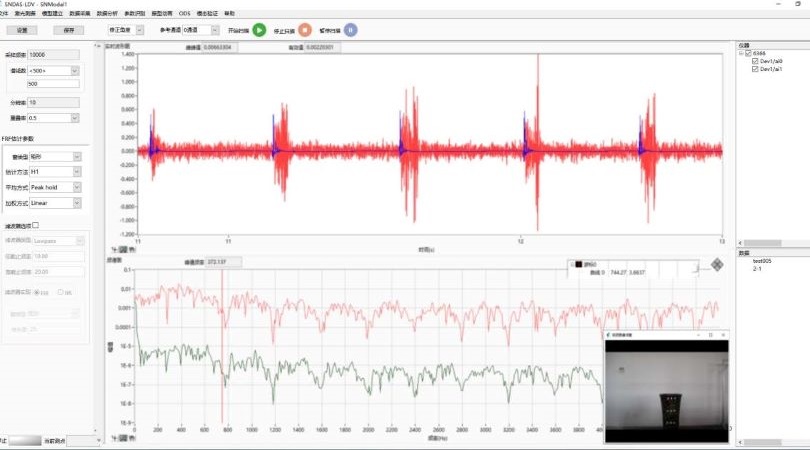Click the orange stop scan button
The height and width of the screenshot is (450, 810).
click(305, 30)
